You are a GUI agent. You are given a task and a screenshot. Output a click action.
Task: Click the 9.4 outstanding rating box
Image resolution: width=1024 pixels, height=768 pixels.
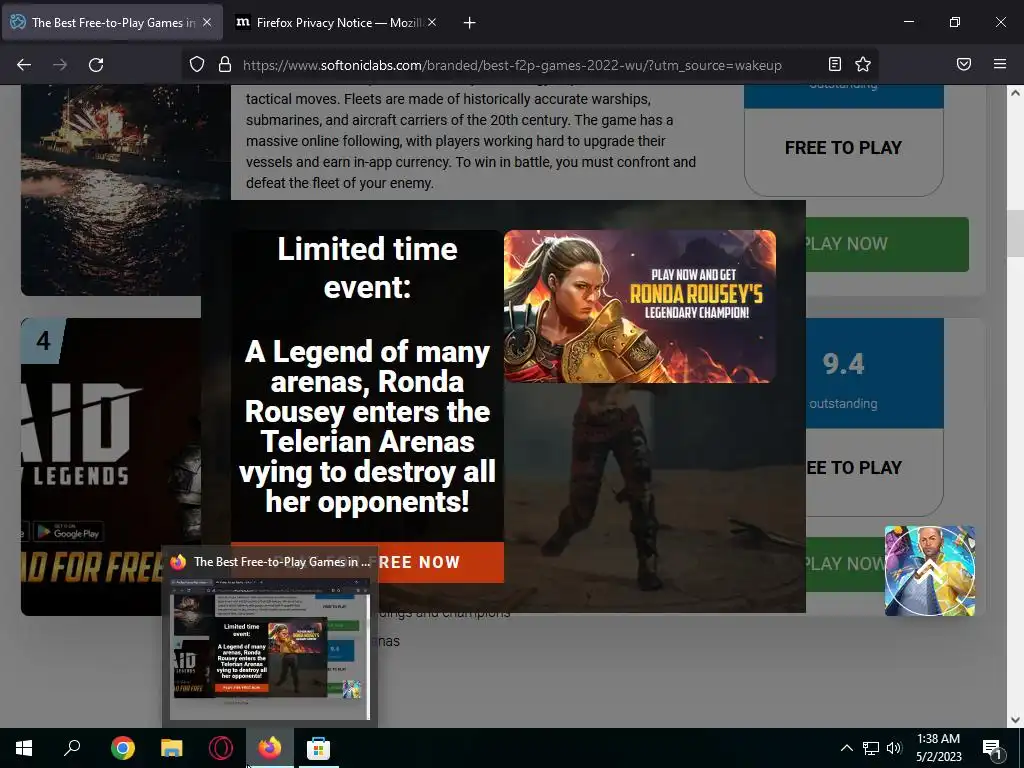[x=875, y=374]
